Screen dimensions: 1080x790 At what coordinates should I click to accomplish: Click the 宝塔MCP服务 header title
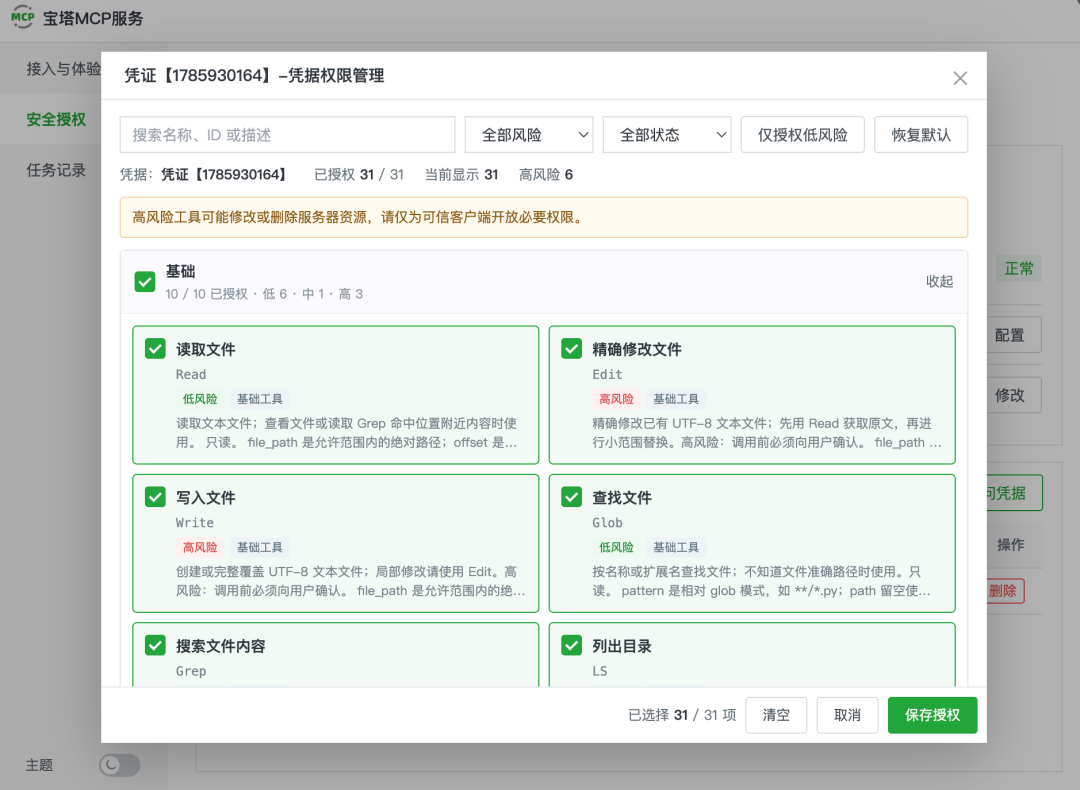[93, 19]
